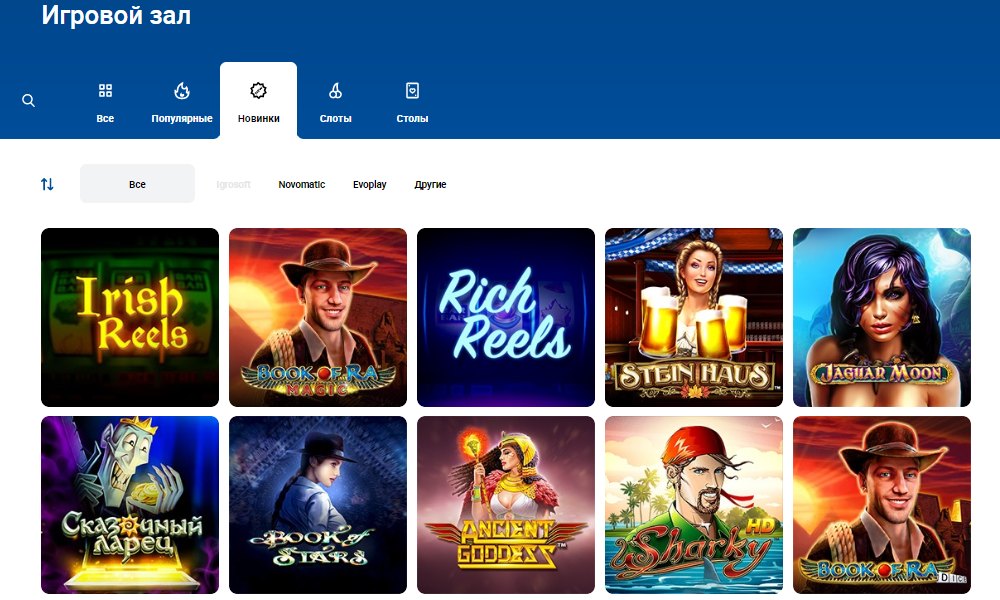Viewport: 1000px width, 600px height.
Task: Click the sort arrows icon
Action: [x=47, y=184]
